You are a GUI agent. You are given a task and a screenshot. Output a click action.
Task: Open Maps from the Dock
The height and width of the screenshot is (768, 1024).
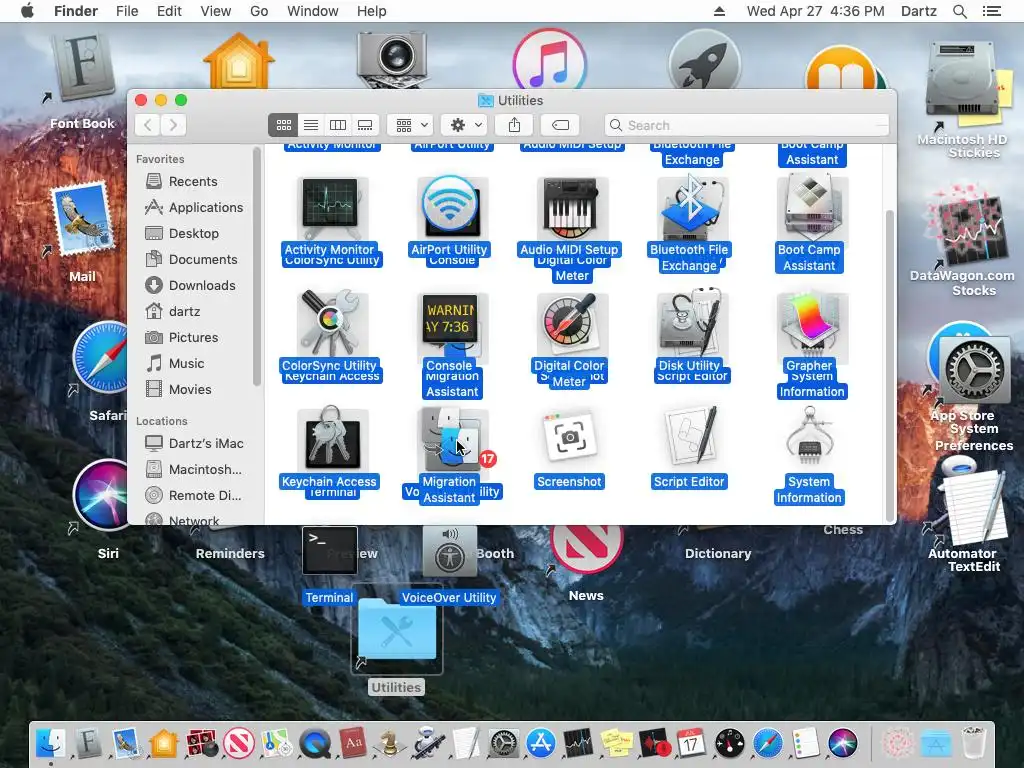[277, 743]
